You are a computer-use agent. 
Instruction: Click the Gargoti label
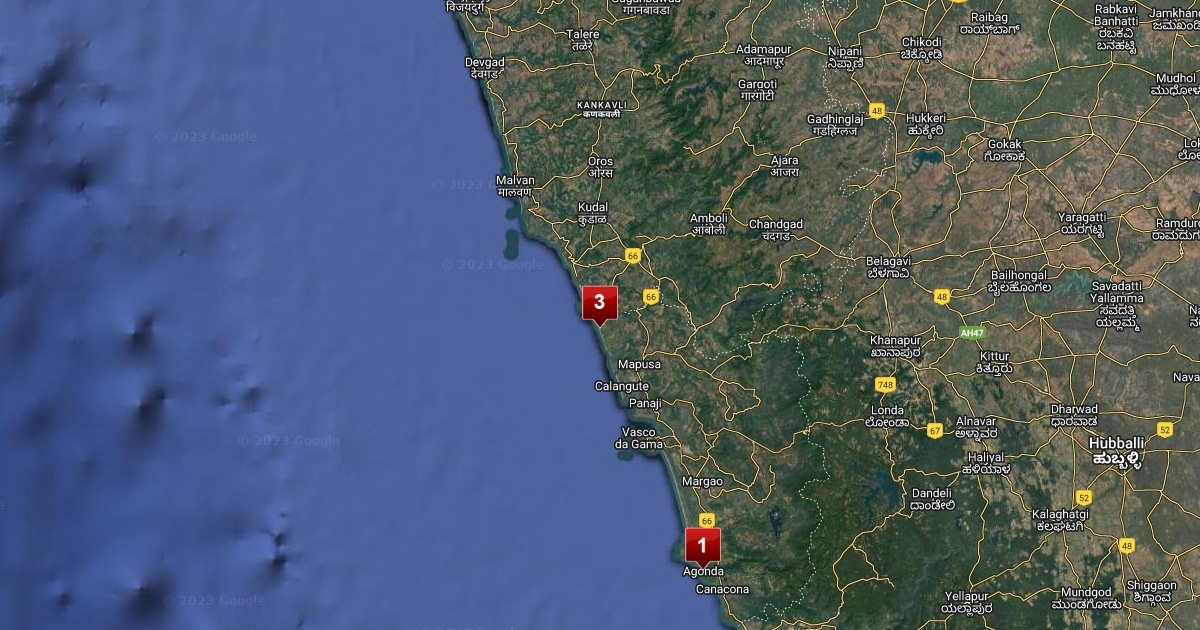758,91
